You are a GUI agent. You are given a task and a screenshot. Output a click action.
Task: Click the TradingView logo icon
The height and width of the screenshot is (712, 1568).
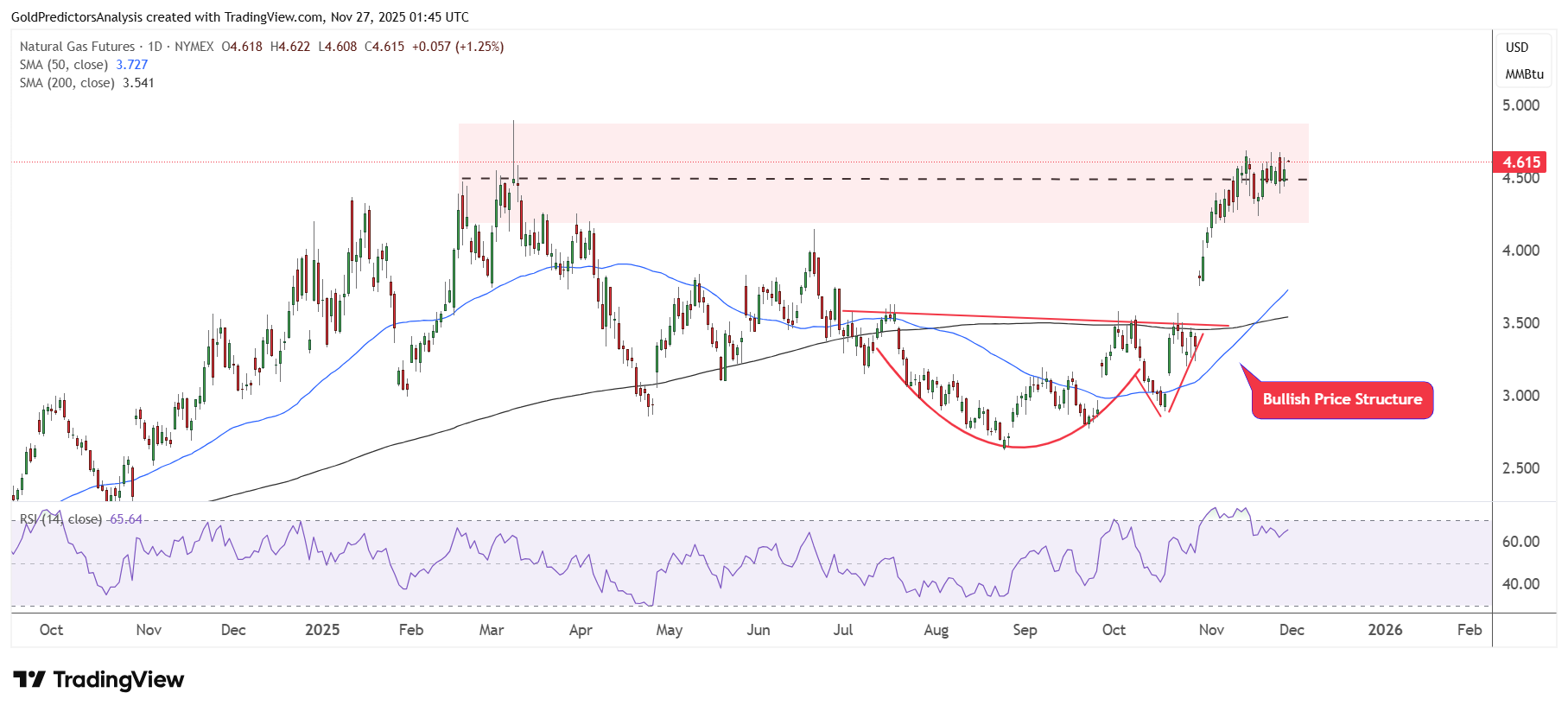[29, 680]
